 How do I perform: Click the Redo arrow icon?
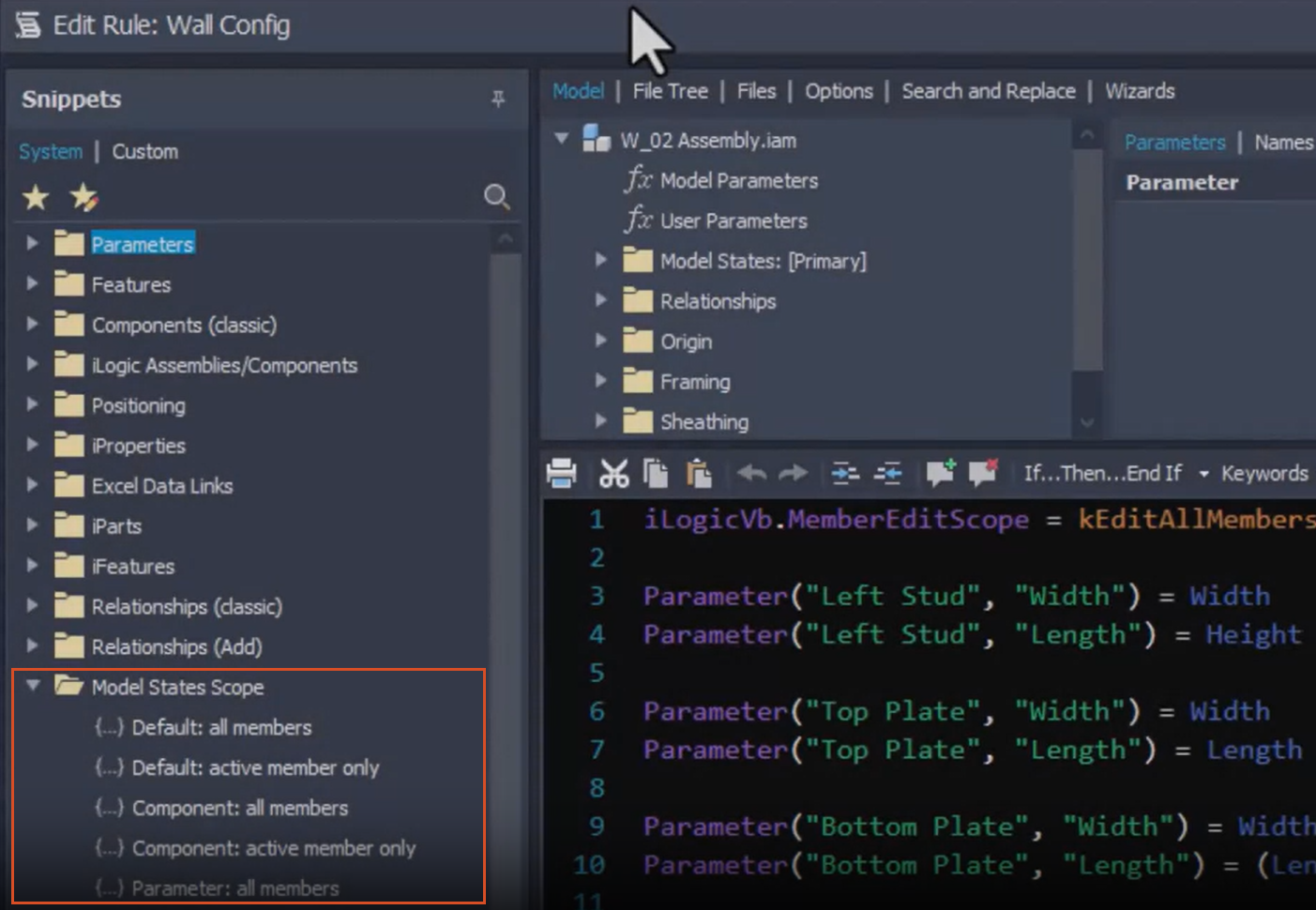point(793,473)
